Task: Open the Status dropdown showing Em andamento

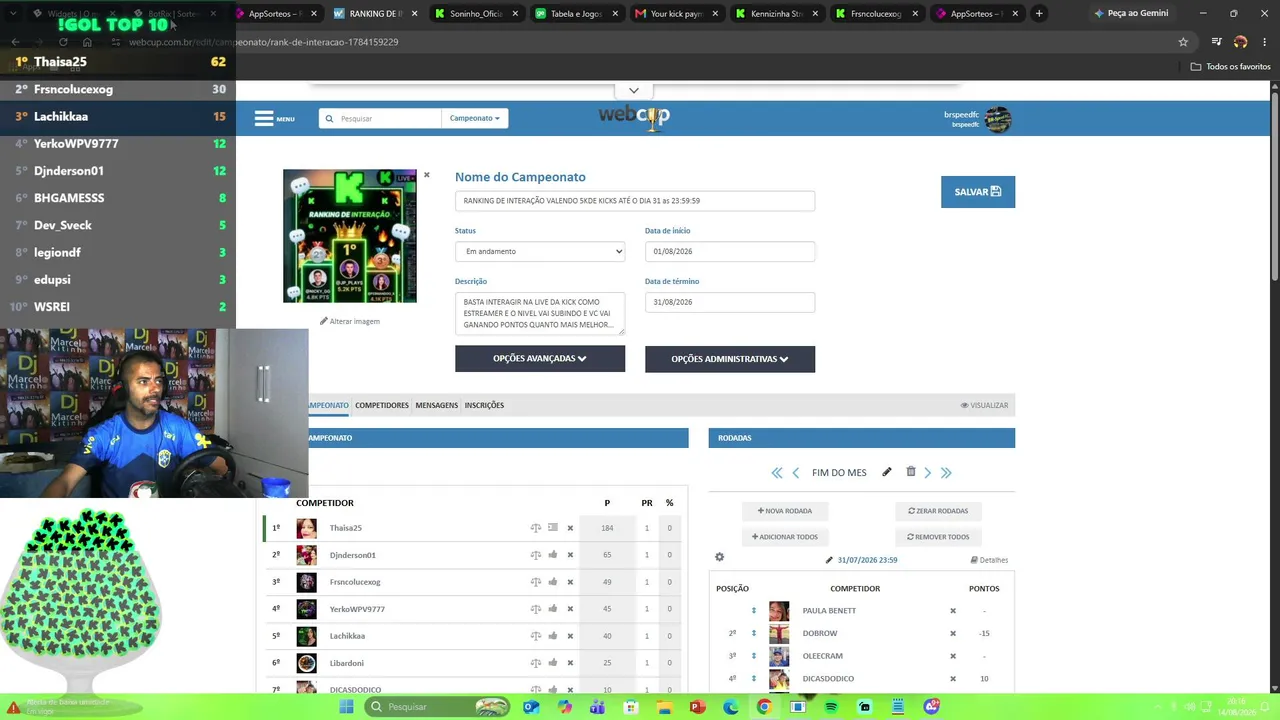Action: (x=540, y=251)
